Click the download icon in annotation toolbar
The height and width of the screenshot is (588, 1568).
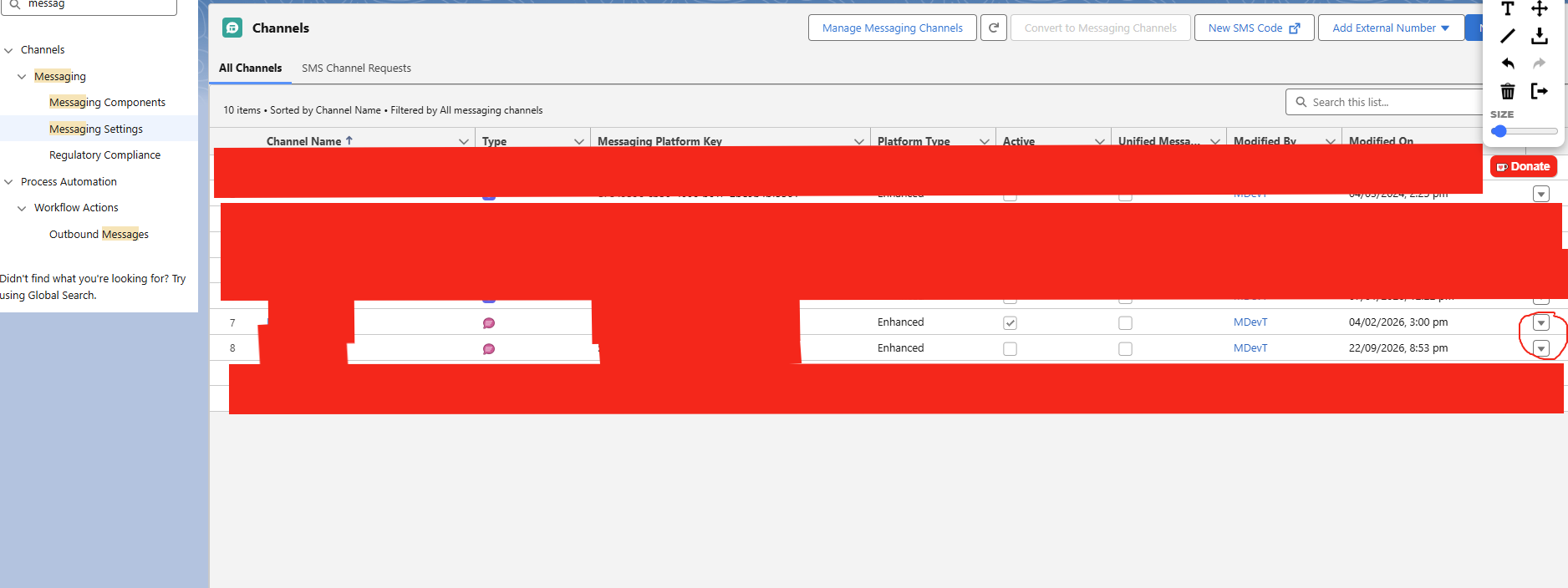coord(1540,36)
